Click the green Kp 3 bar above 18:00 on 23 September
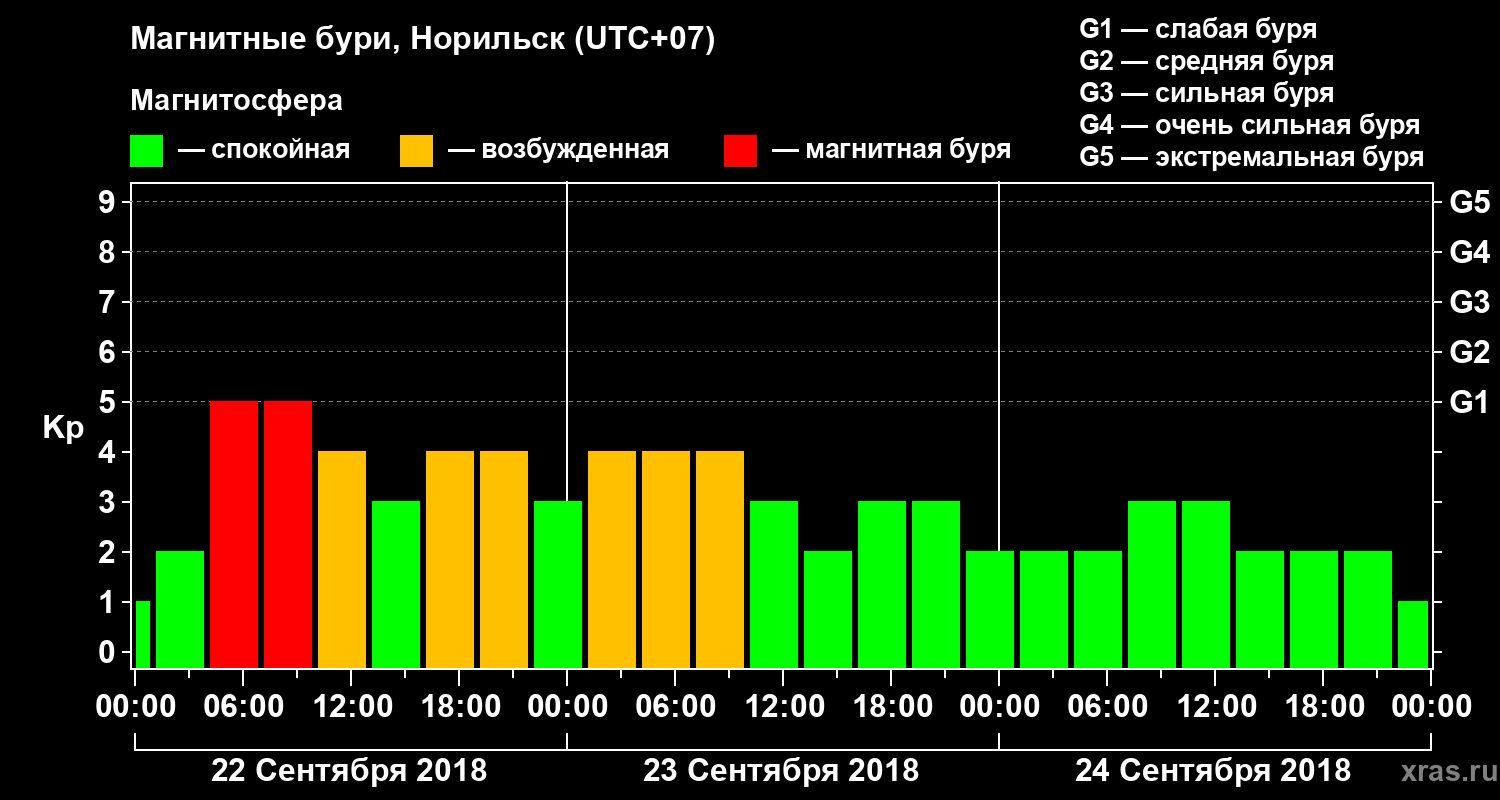Screen dimensions: 1500x800 coord(882,584)
